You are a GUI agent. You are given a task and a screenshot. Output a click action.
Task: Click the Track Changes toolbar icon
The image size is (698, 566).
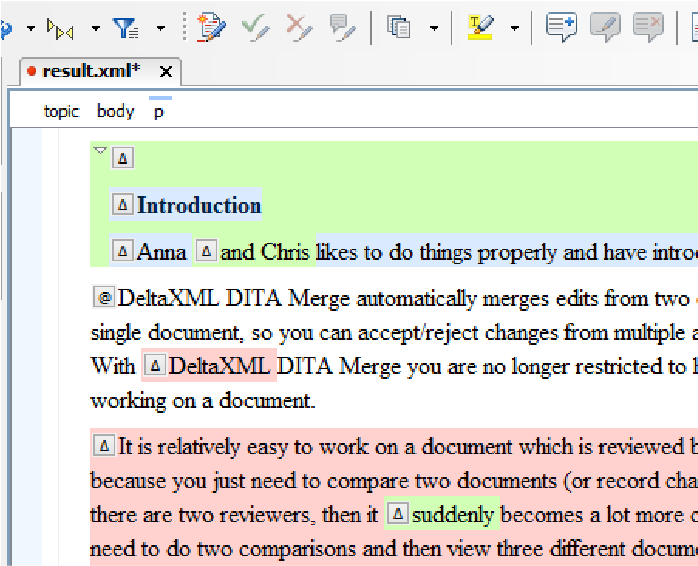[x=211, y=27]
